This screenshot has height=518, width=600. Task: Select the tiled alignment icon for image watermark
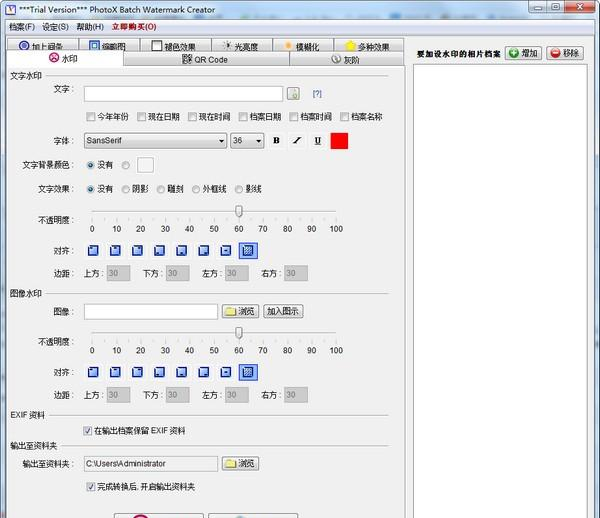[x=248, y=372]
